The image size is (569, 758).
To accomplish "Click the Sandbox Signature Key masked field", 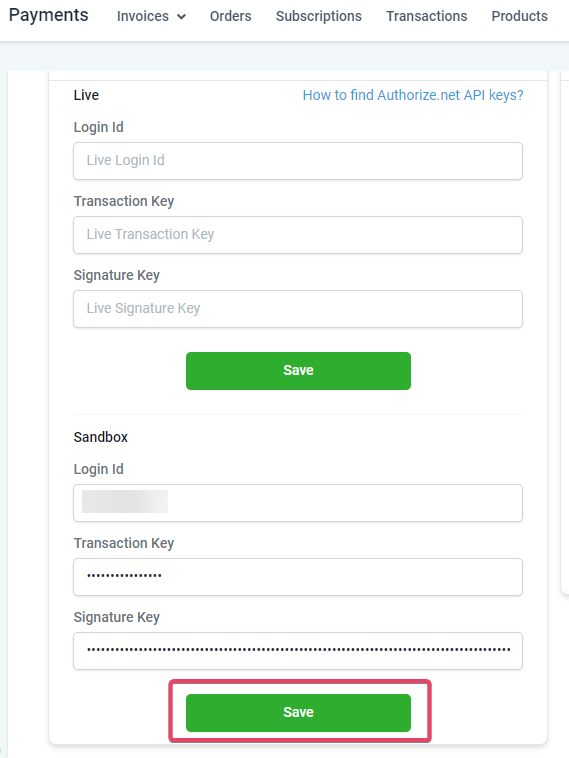I will (298, 651).
